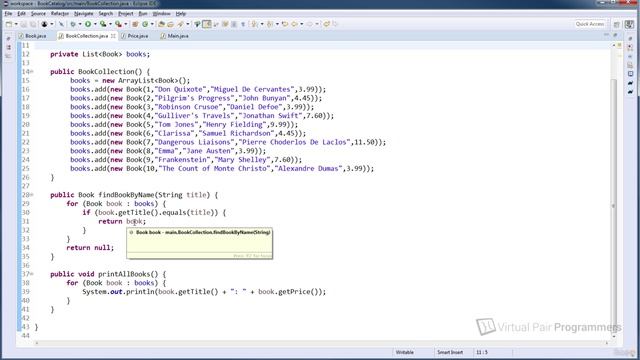640x360 pixels.
Task: Collapse the BookCollection constructor at line 14
Action: (32, 71)
